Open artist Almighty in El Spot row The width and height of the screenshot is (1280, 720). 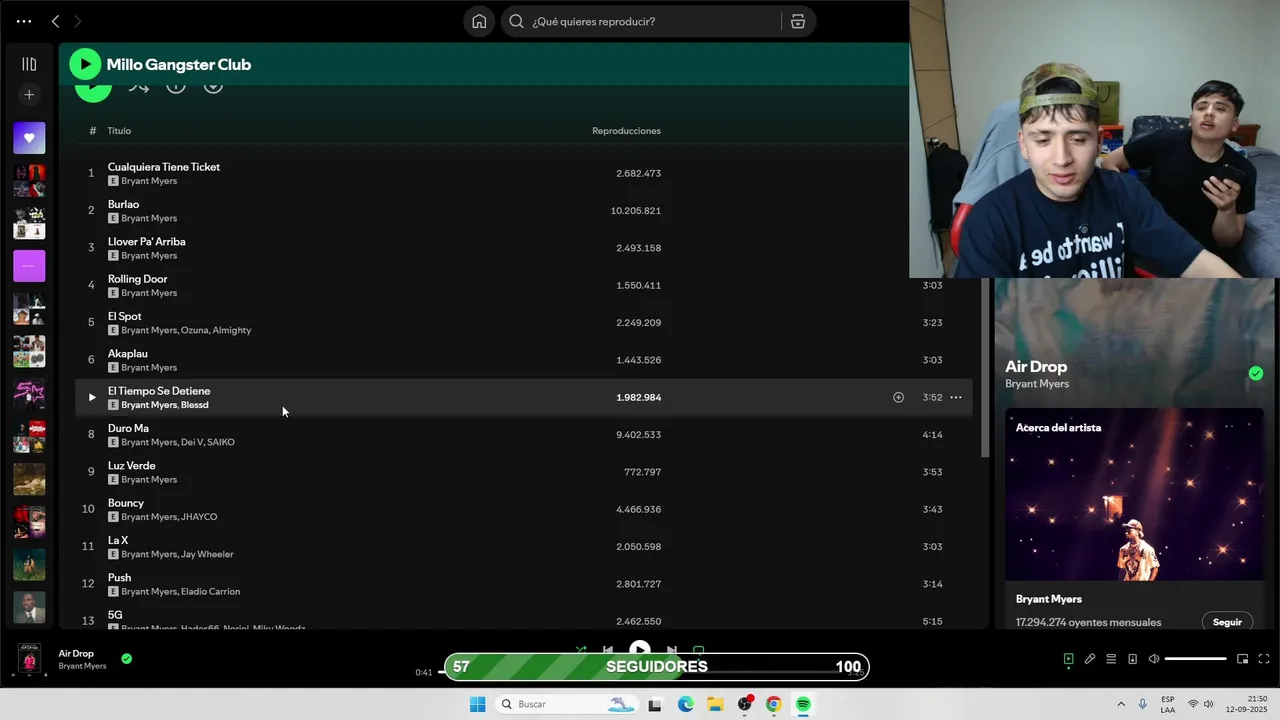click(x=232, y=330)
